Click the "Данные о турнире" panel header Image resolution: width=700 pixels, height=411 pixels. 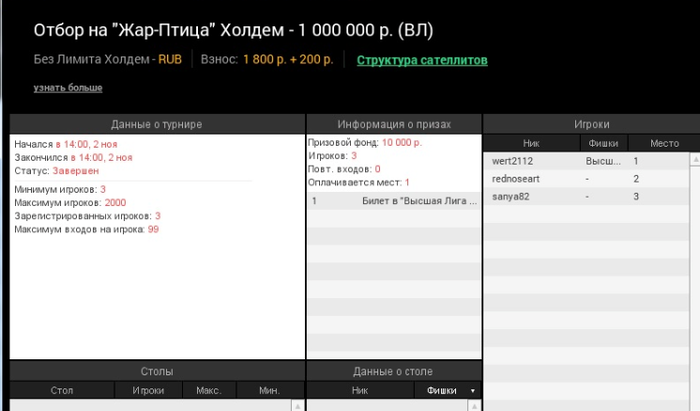tap(157, 124)
